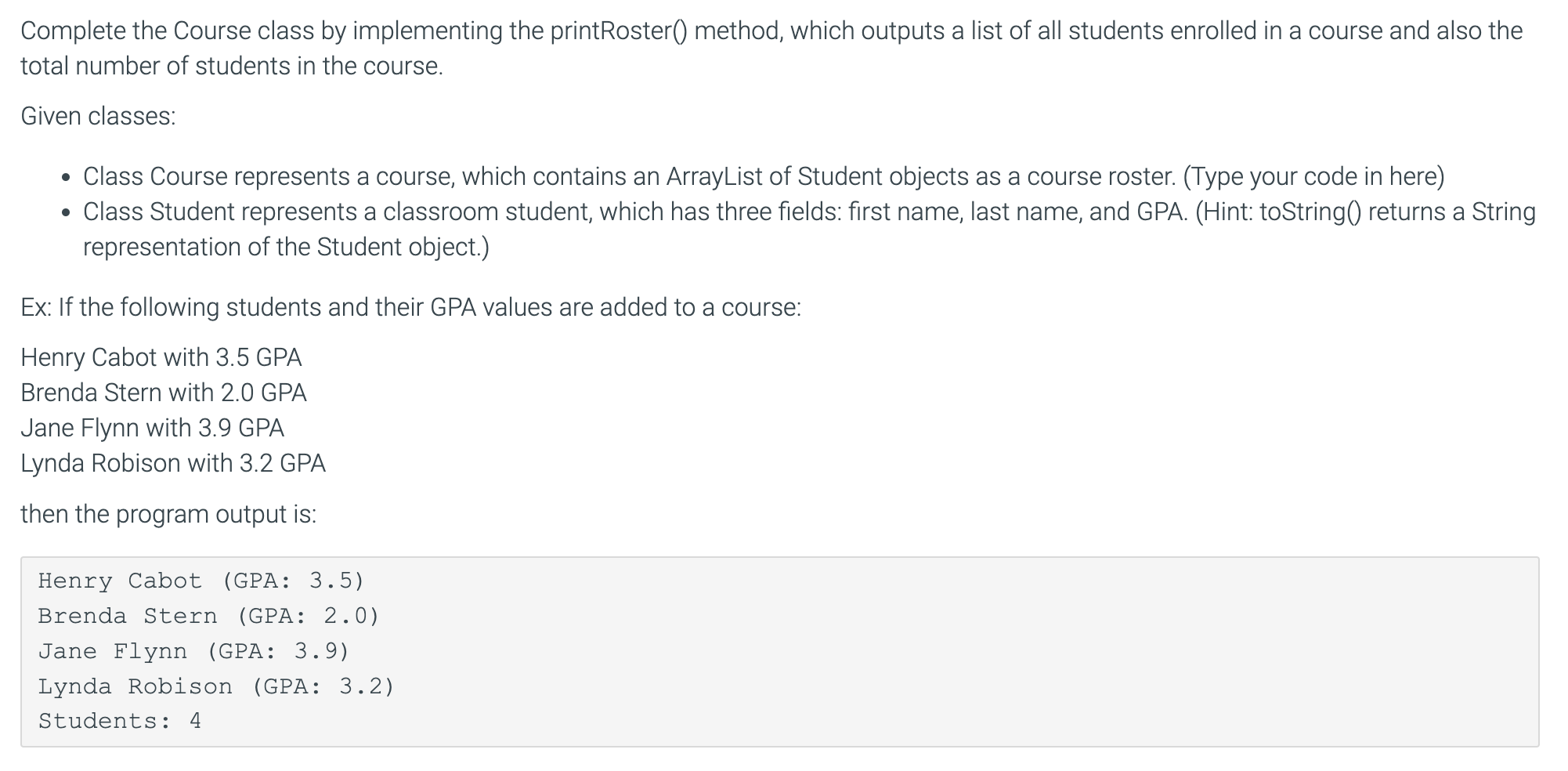Click output line 'Brenda Stern (GPA: 2.0)'
1568x771 pixels.
pos(208,616)
